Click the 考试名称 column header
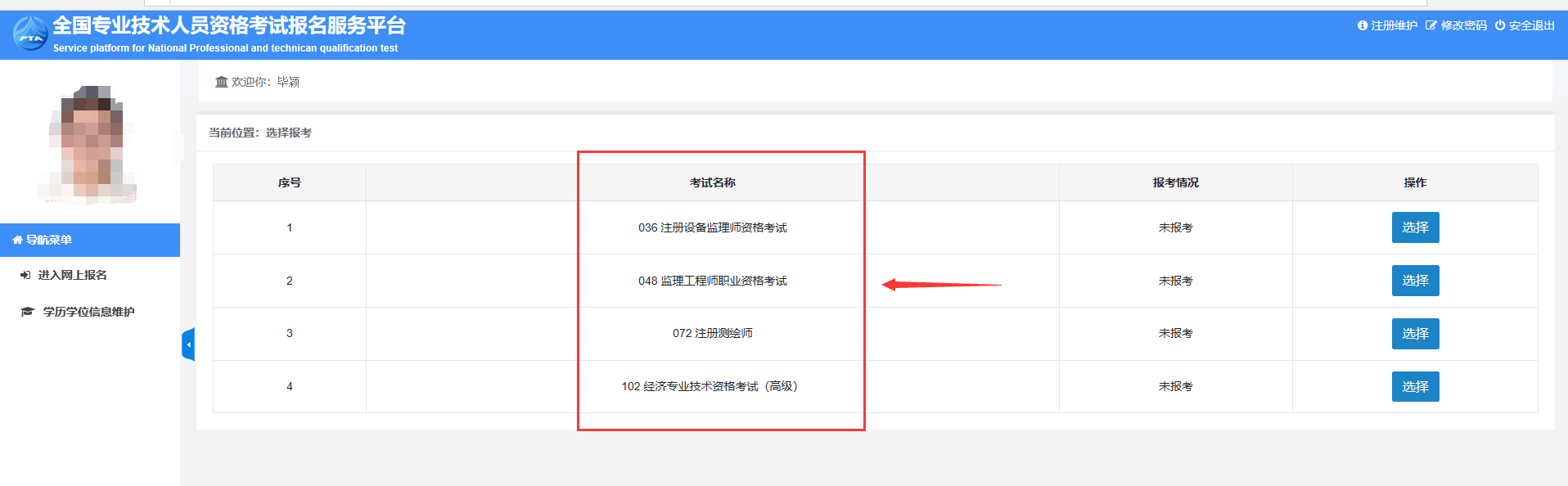Image resolution: width=1568 pixels, height=486 pixels. pos(712,182)
